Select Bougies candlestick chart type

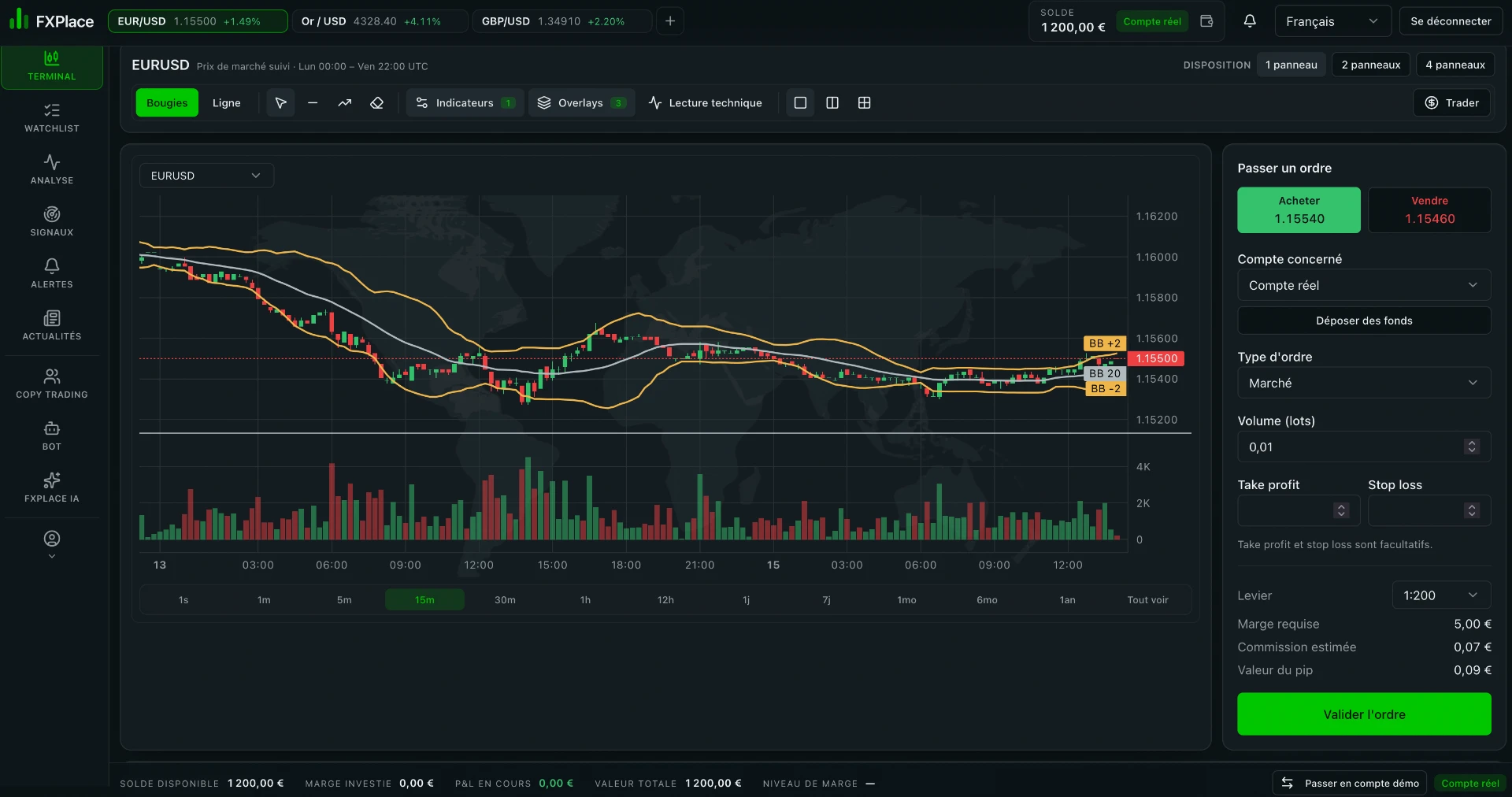(x=167, y=103)
